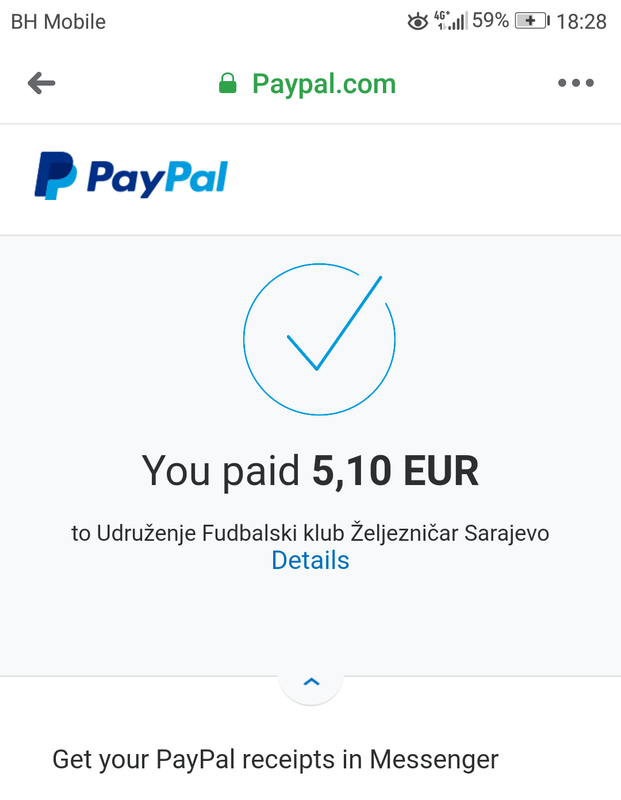Tap the recipient name Željezničar Sarajevo
The width and height of the screenshot is (621, 800).
[450, 533]
